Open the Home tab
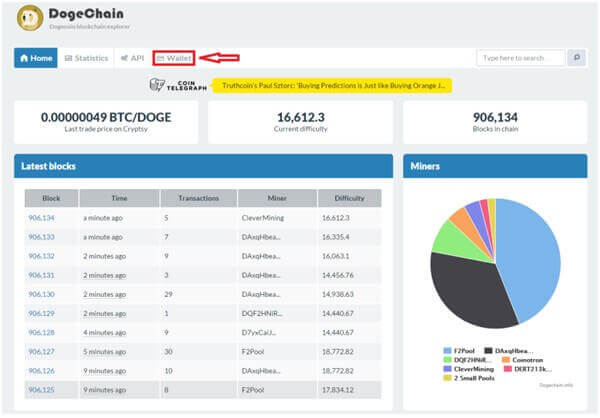600x418 pixels. click(x=35, y=58)
